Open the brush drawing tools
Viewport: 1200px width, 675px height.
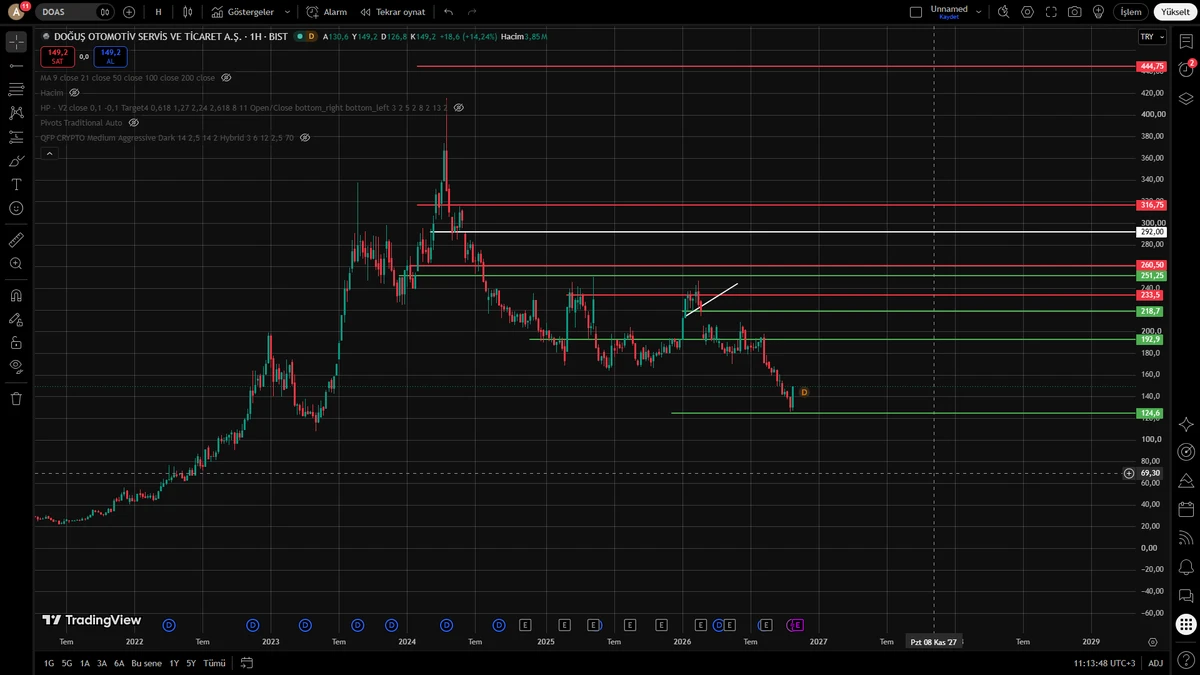pos(16,161)
